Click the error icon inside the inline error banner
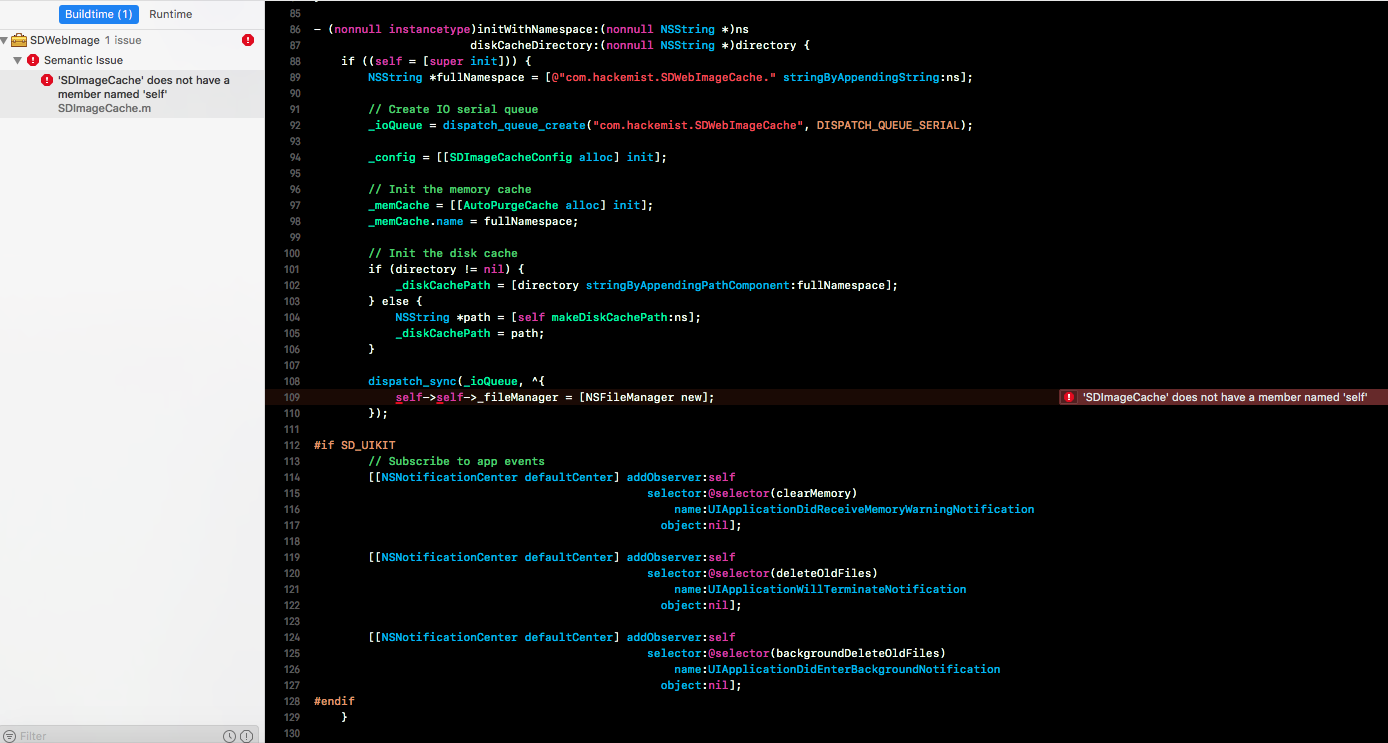Image resolution: width=1388 pixels, height=743 pixels. pos(1069,397)
